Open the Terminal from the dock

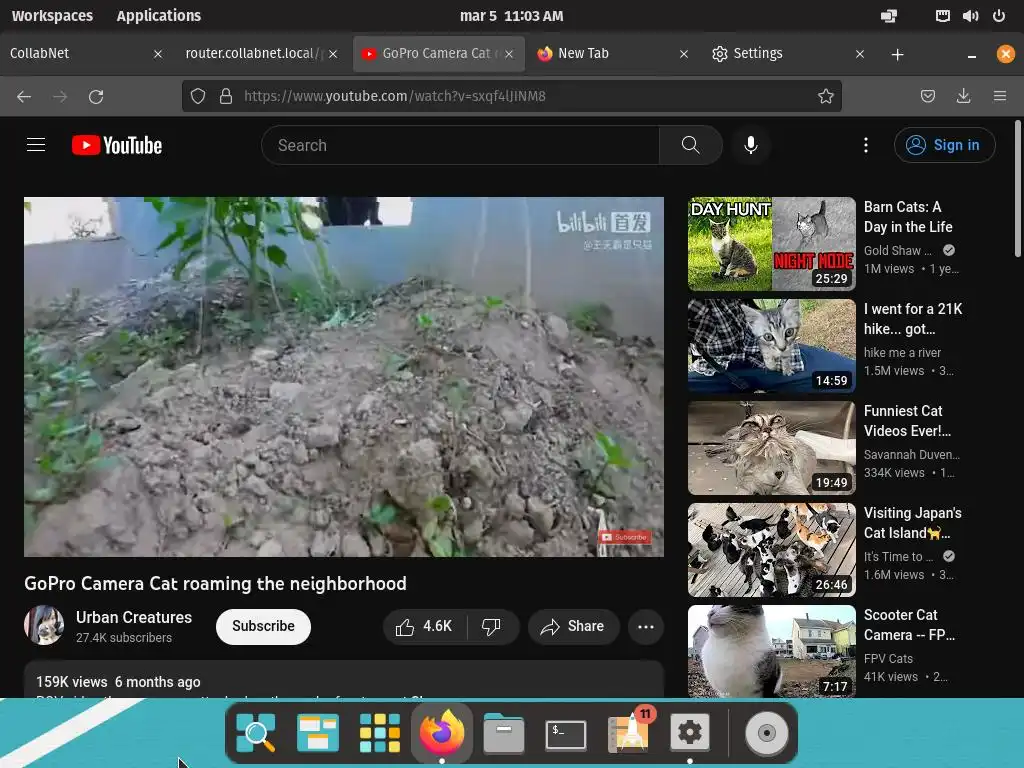click(566, 734)
